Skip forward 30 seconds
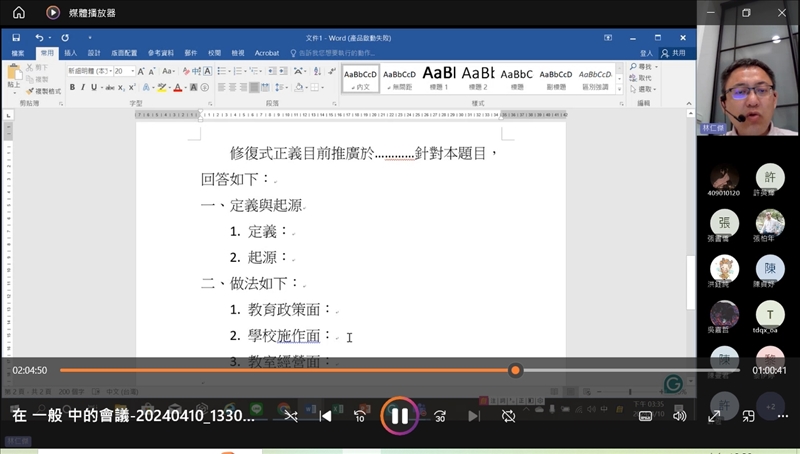 [439, 416]
